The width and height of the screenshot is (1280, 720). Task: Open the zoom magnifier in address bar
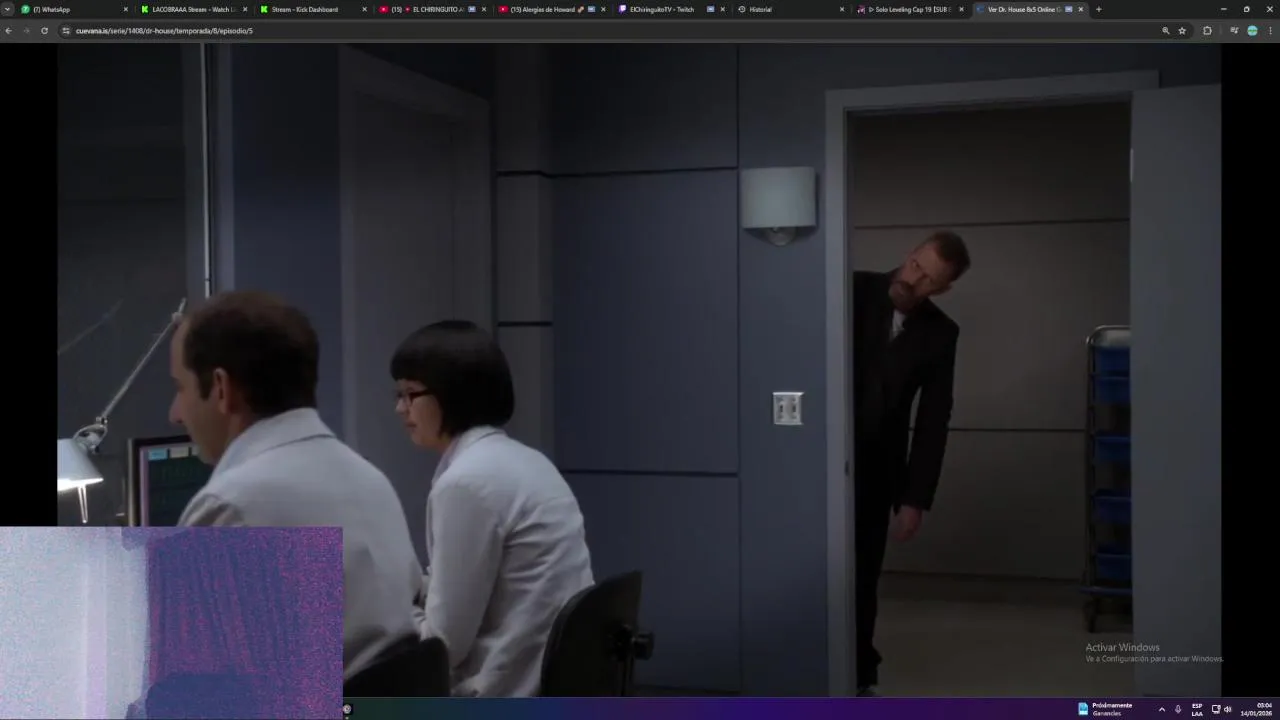[1165, 31]
